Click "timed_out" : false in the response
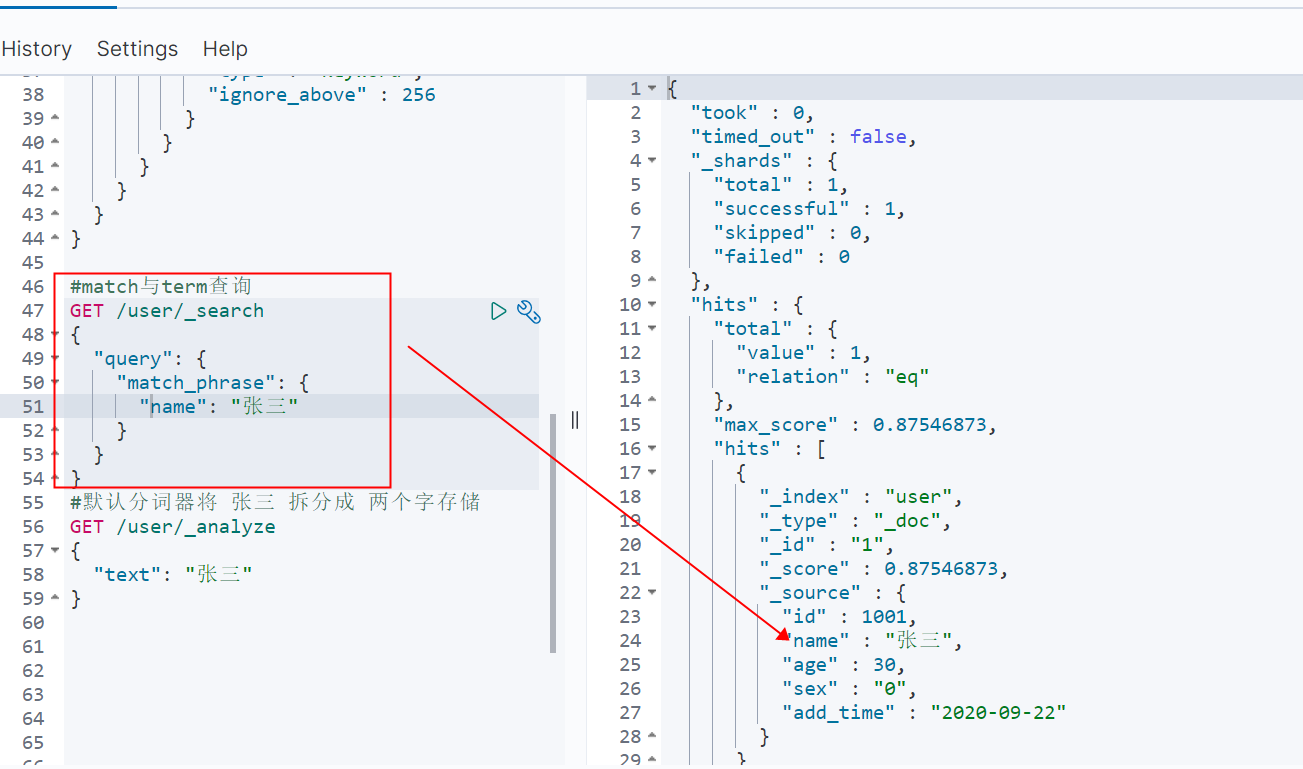 point(804,137)
